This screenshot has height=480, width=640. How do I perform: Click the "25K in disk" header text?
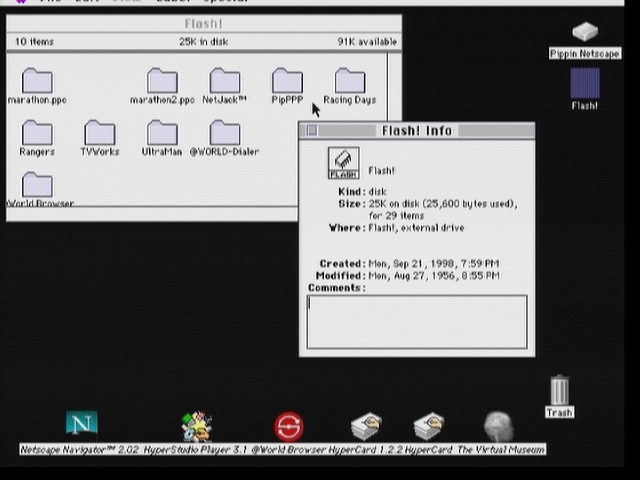point(203,42)
